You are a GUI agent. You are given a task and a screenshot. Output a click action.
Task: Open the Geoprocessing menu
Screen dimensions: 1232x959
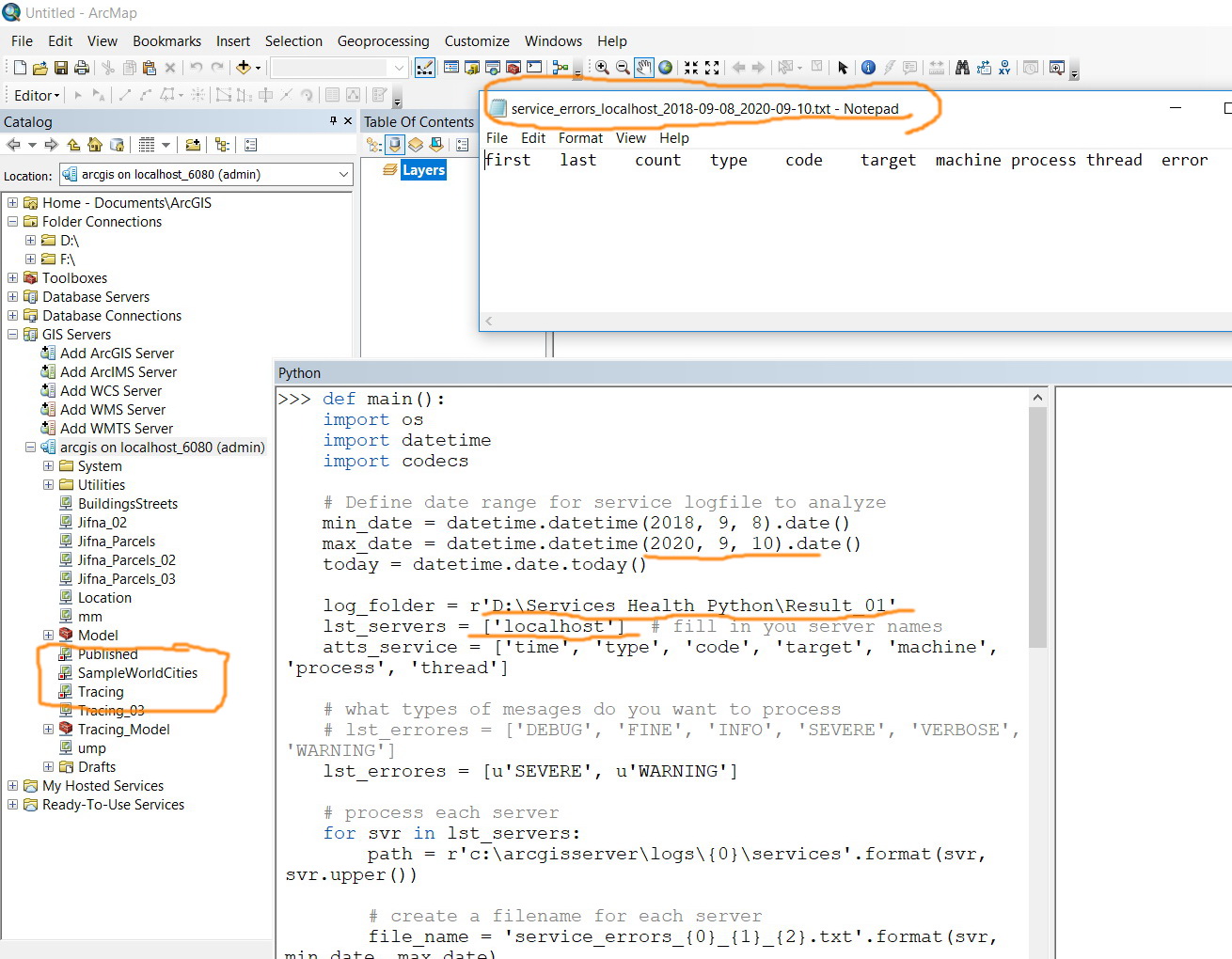[x=383, y=41]
